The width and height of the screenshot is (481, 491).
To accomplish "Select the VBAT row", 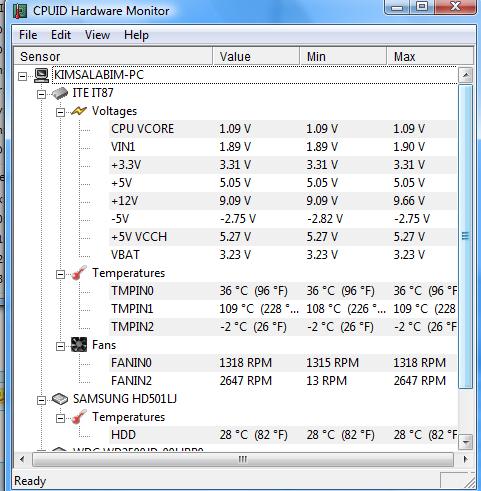I will [283, 255].
